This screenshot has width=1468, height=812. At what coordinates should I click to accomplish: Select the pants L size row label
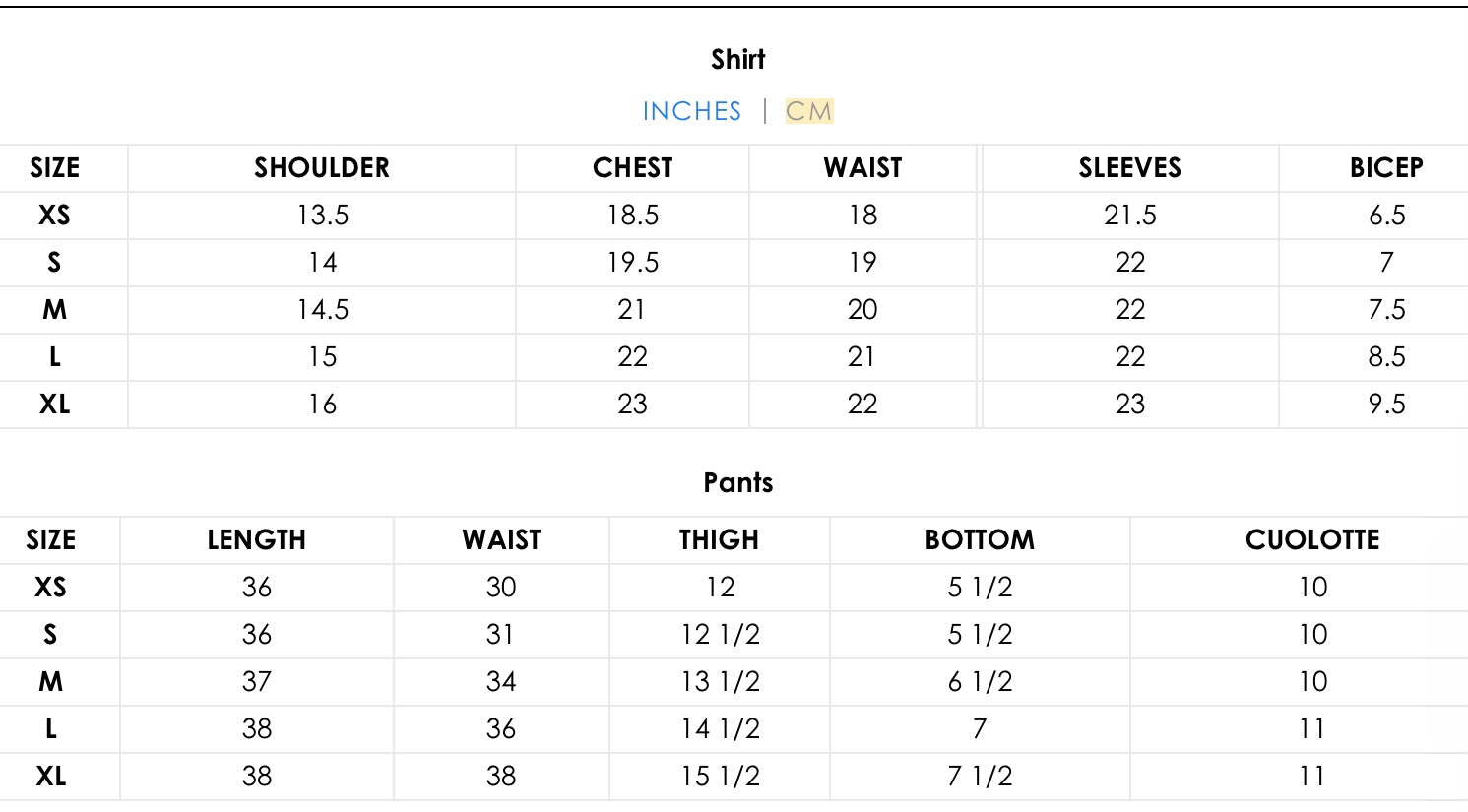coord(51,729)
